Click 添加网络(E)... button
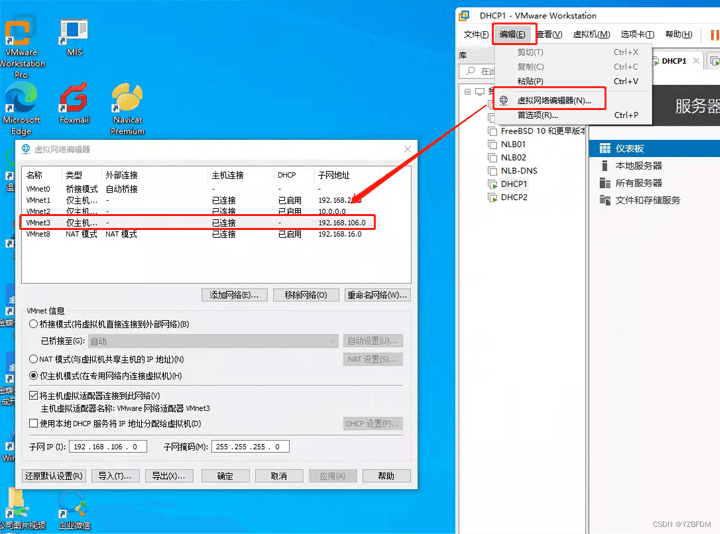The width and height of the screenshot is (720, 534). [234, 295]
